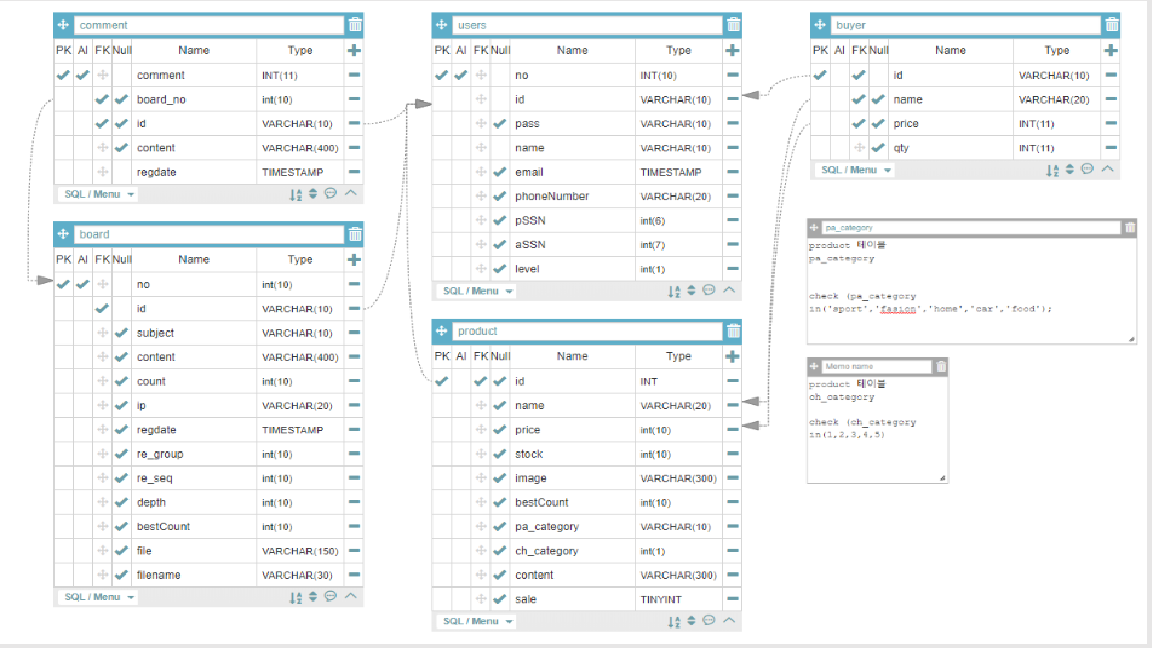Open SQL / Menu dropdown of comment table
This screenshot has height=648, width=1152.
point(99,195)
